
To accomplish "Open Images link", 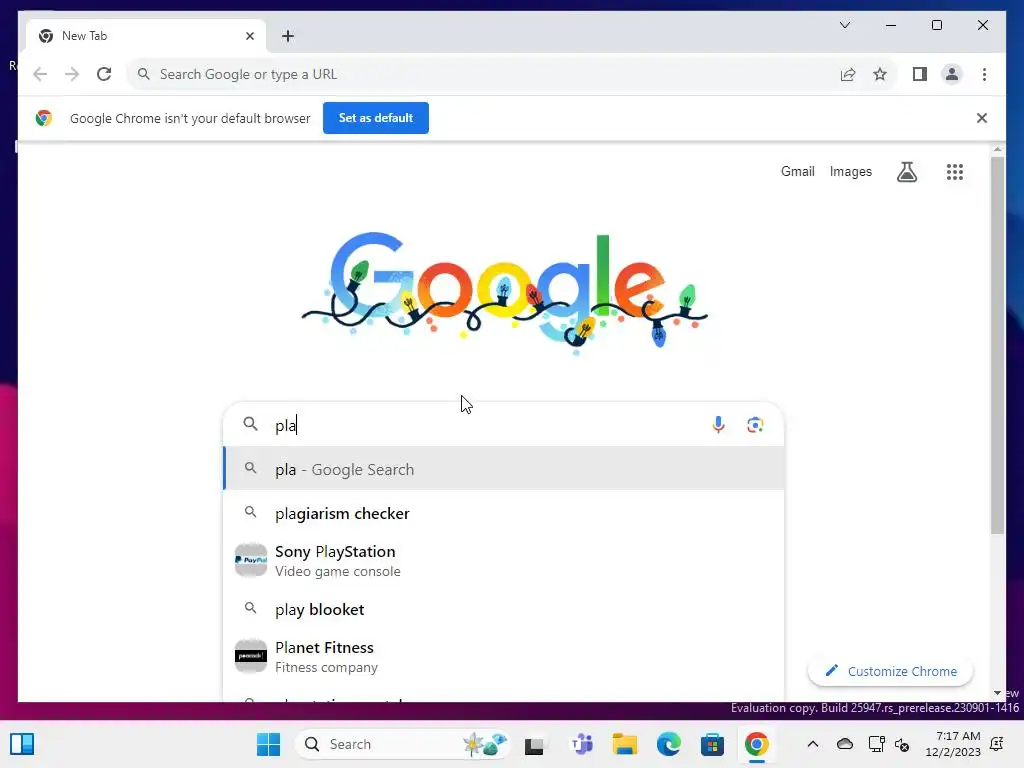I will click(x=850, y=171).
